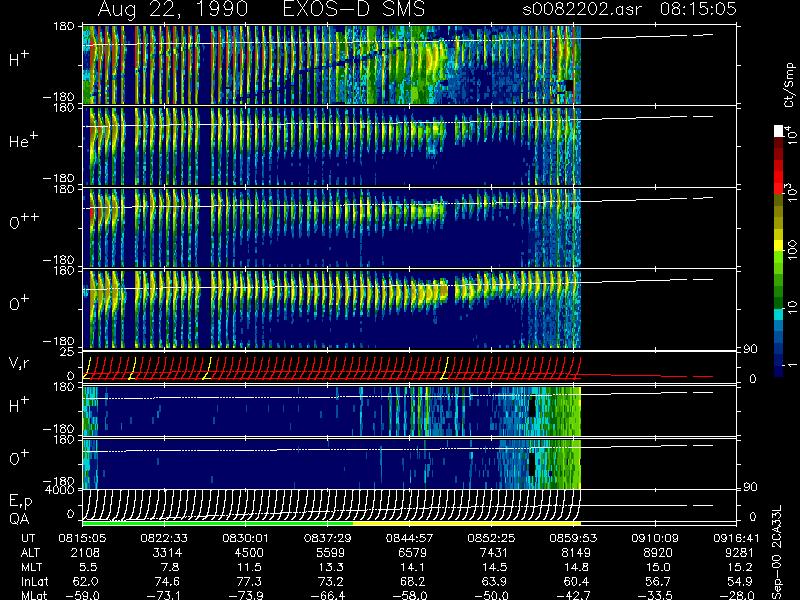Click UT value '0859:53'
This screenshot has height=600, width=800.
(573, 538)
